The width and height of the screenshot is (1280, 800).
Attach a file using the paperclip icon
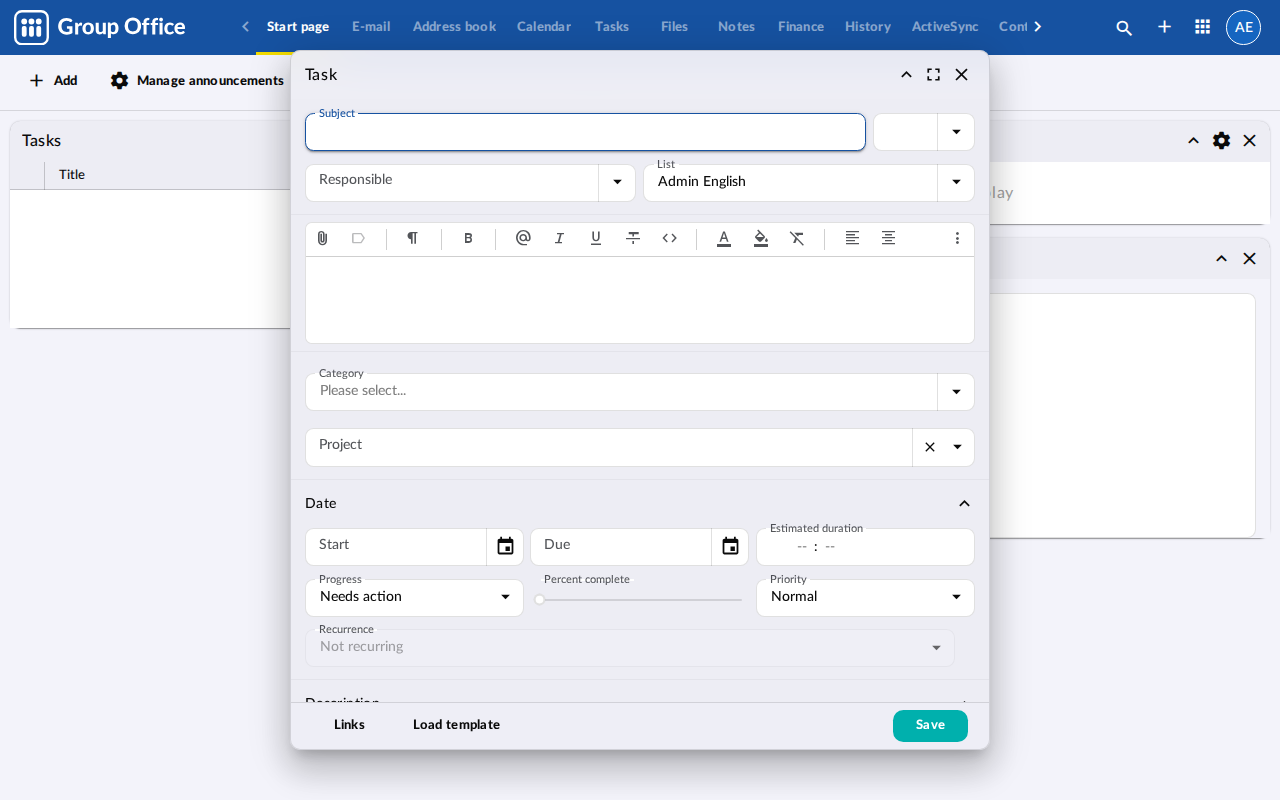pyautogui.click(x=322, y=238)
